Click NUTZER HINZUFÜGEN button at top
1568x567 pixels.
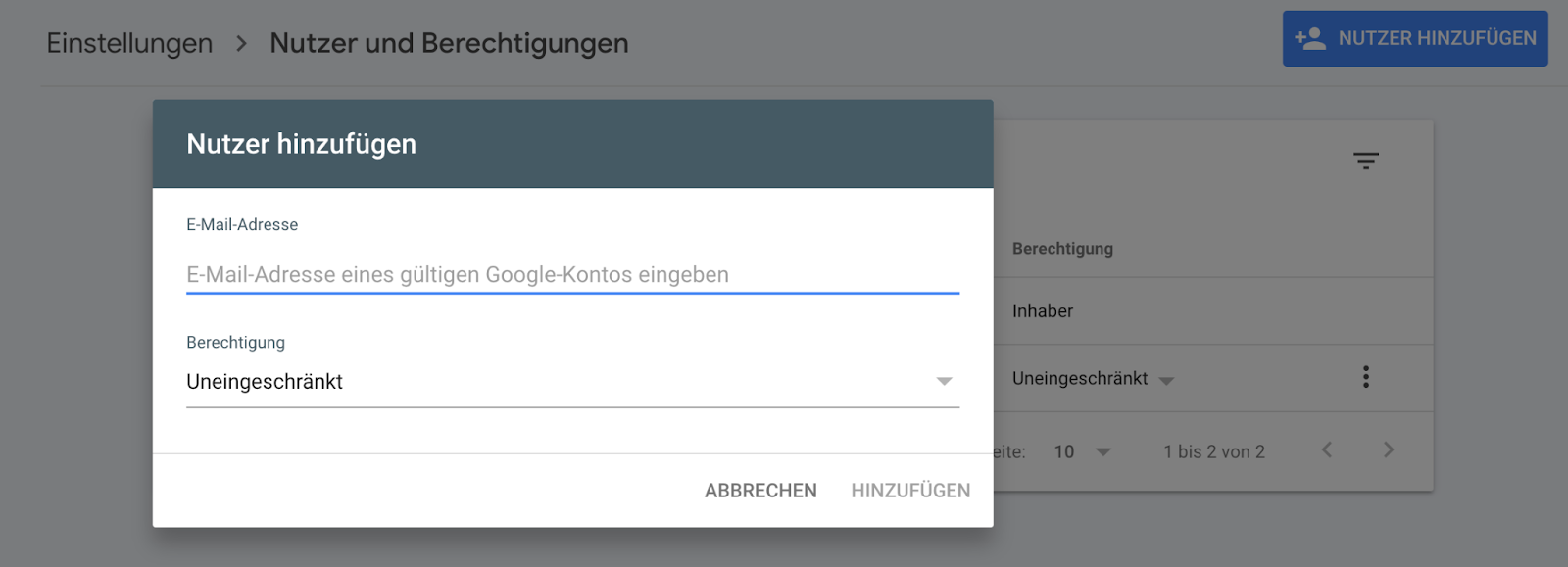(1415, 38)
